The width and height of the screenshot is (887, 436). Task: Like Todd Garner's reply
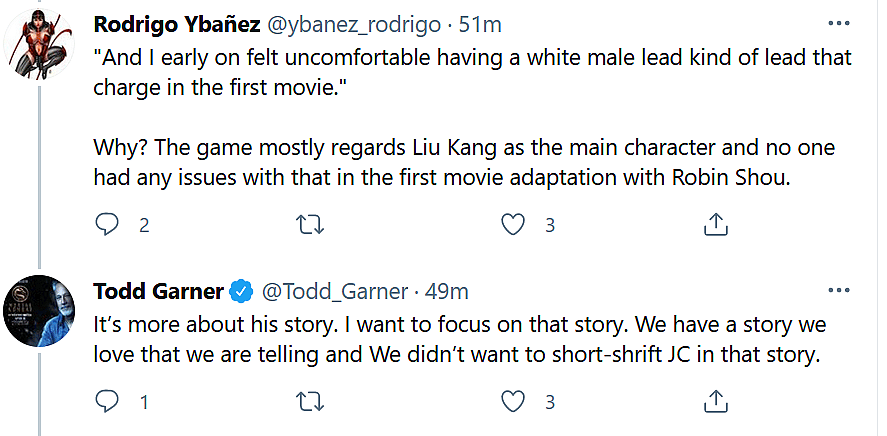(x=513, y=402)
